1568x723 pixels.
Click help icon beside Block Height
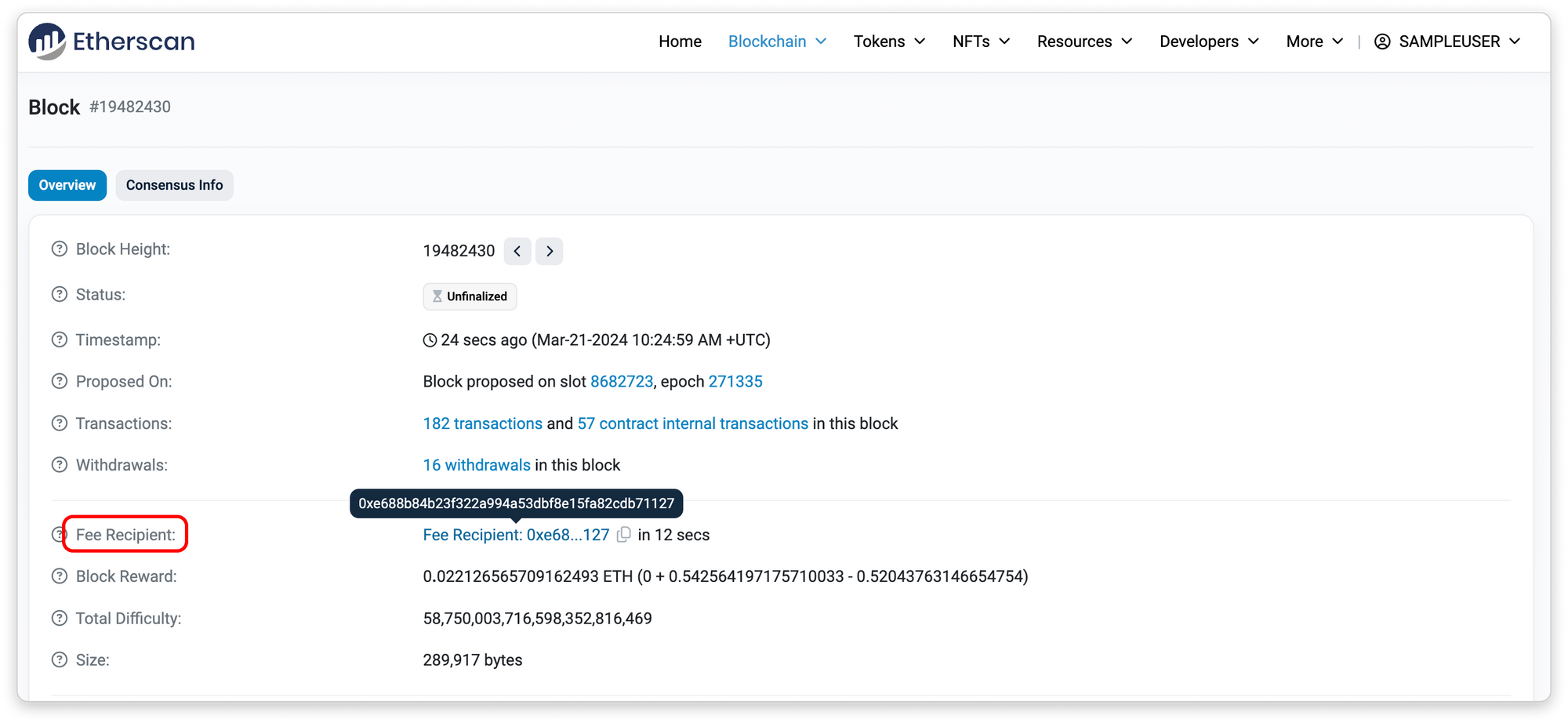(x=60, y=249)
